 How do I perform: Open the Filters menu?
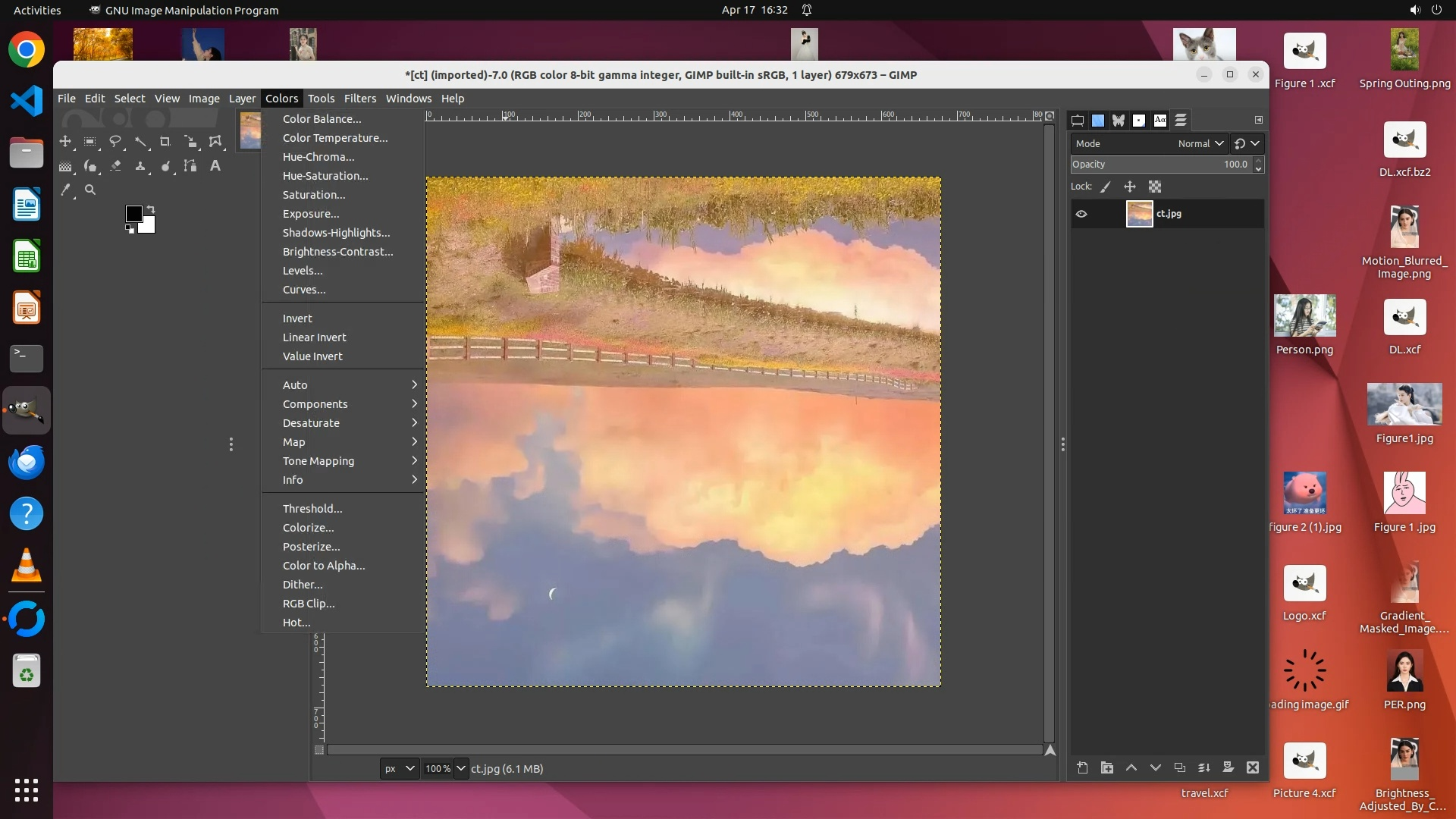pos(359,99)
